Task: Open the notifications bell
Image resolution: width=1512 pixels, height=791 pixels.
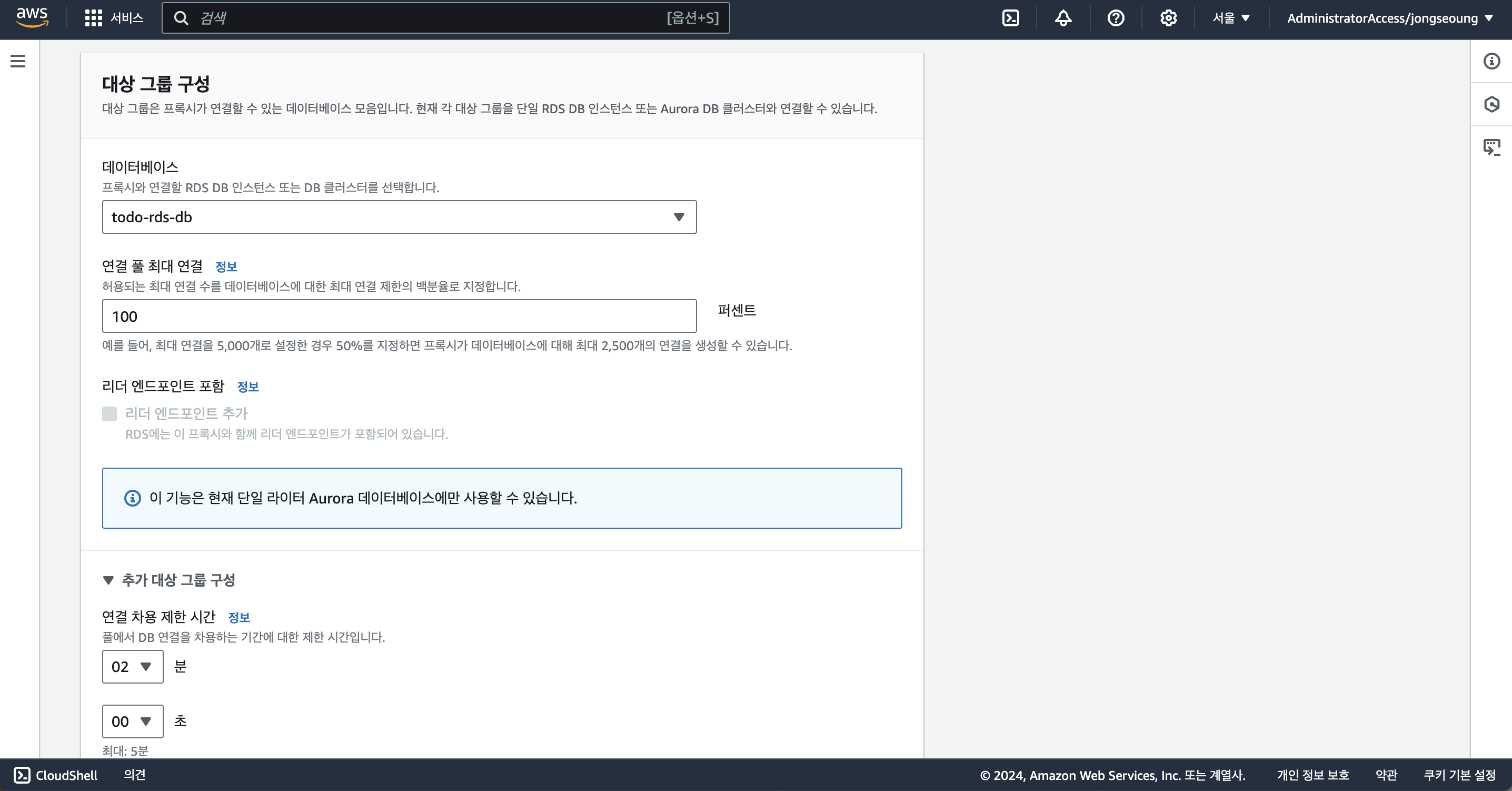Action: pyautogui.click(x=1063, y=17)
